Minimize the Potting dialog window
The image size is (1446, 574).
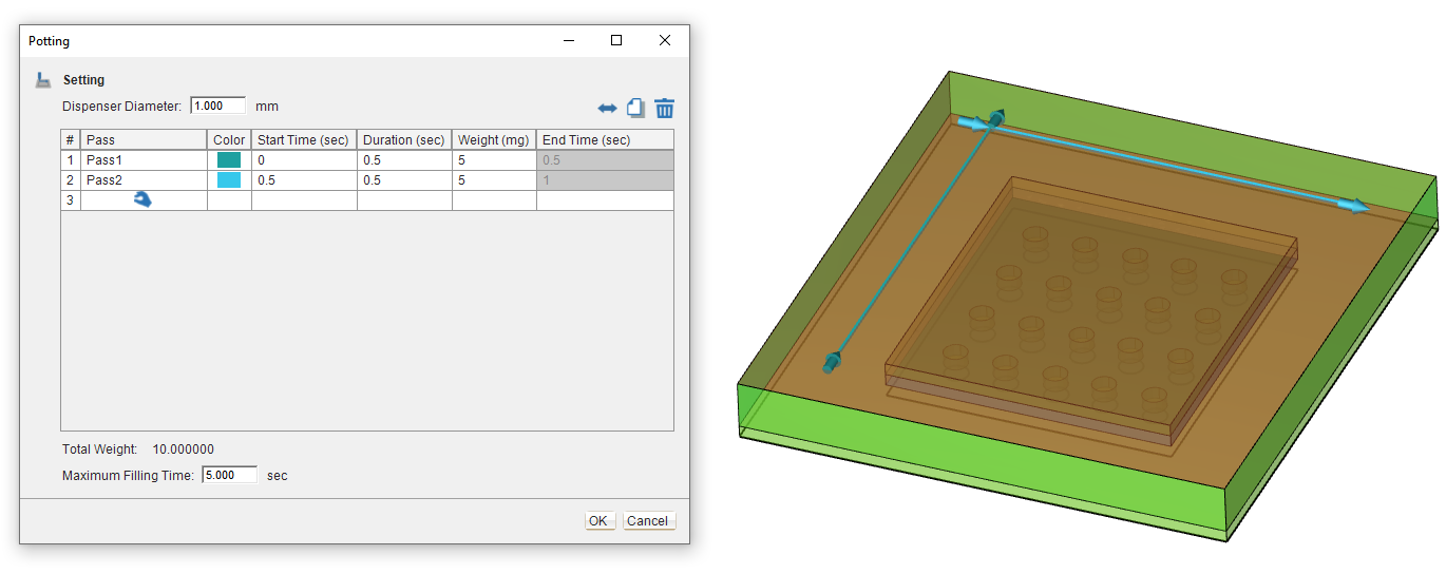coord(569,41)
